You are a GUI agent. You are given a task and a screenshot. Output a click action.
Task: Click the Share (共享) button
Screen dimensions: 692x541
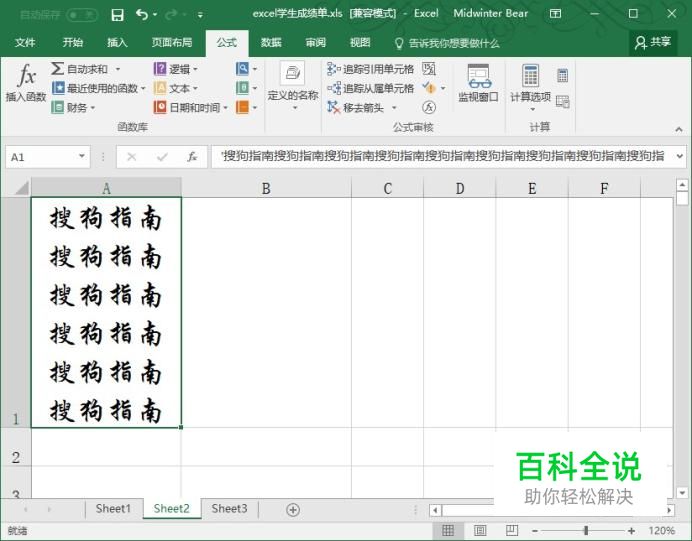point(653,42)
